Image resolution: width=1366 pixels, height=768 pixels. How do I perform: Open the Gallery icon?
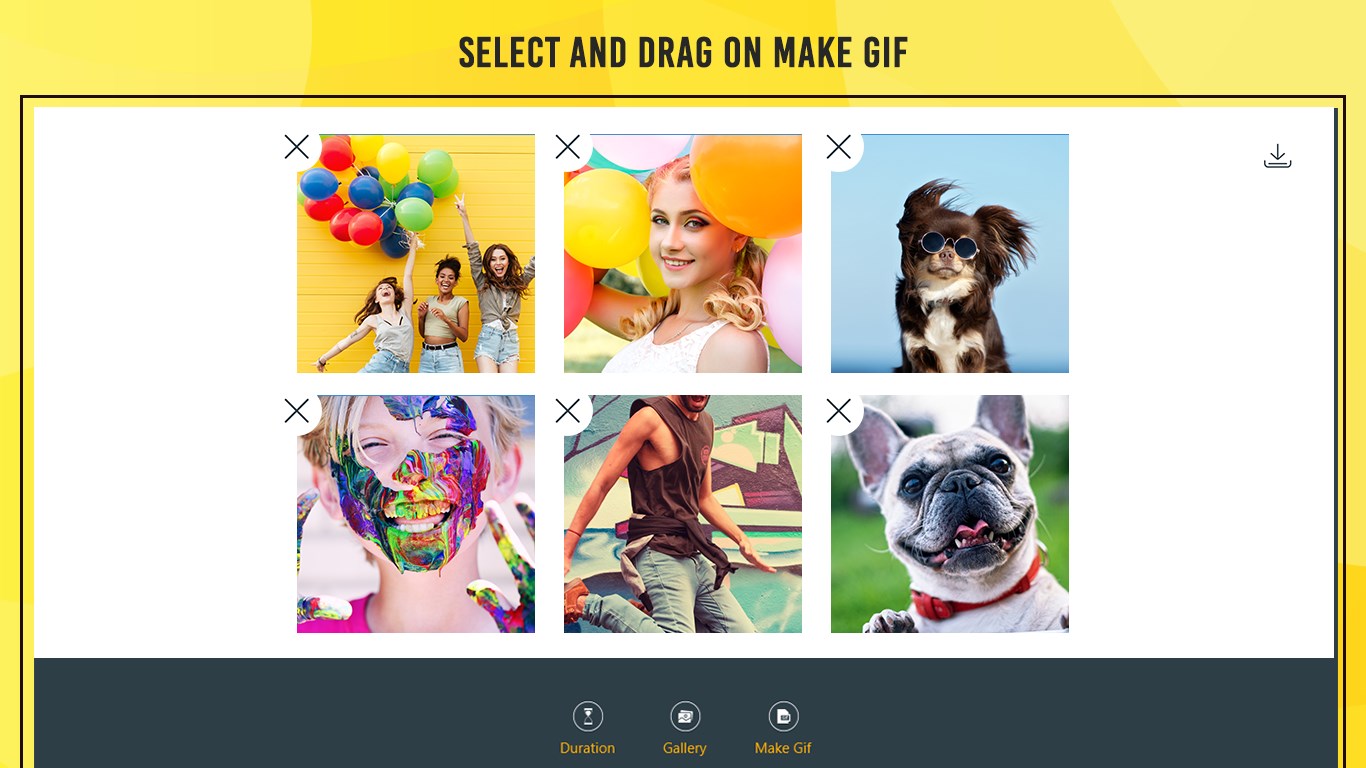pyautogui.click(x=685, y=716)
